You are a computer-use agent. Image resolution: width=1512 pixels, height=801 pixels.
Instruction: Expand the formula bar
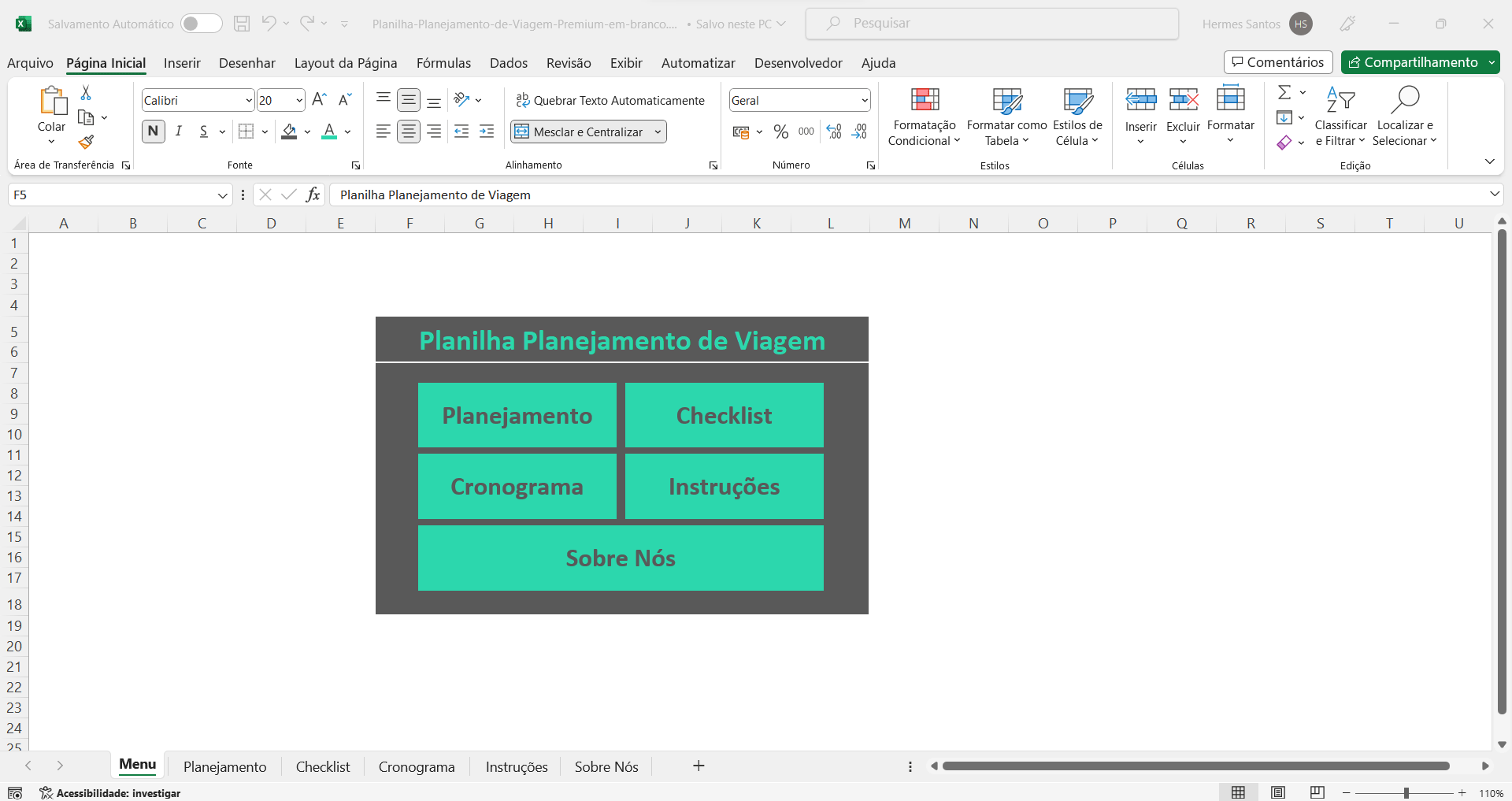[1494, 194]
